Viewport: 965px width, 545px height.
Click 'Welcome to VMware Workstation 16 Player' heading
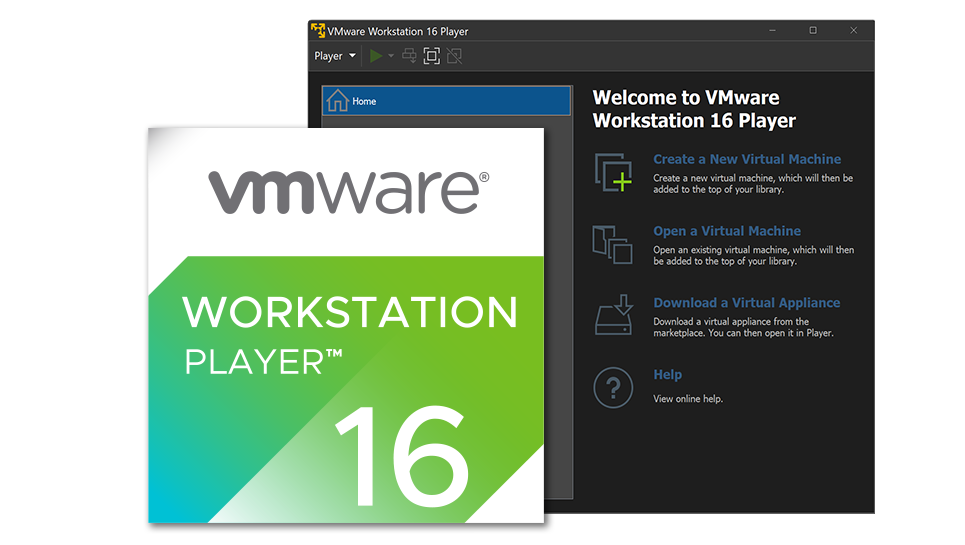click(x=694, y=109)
